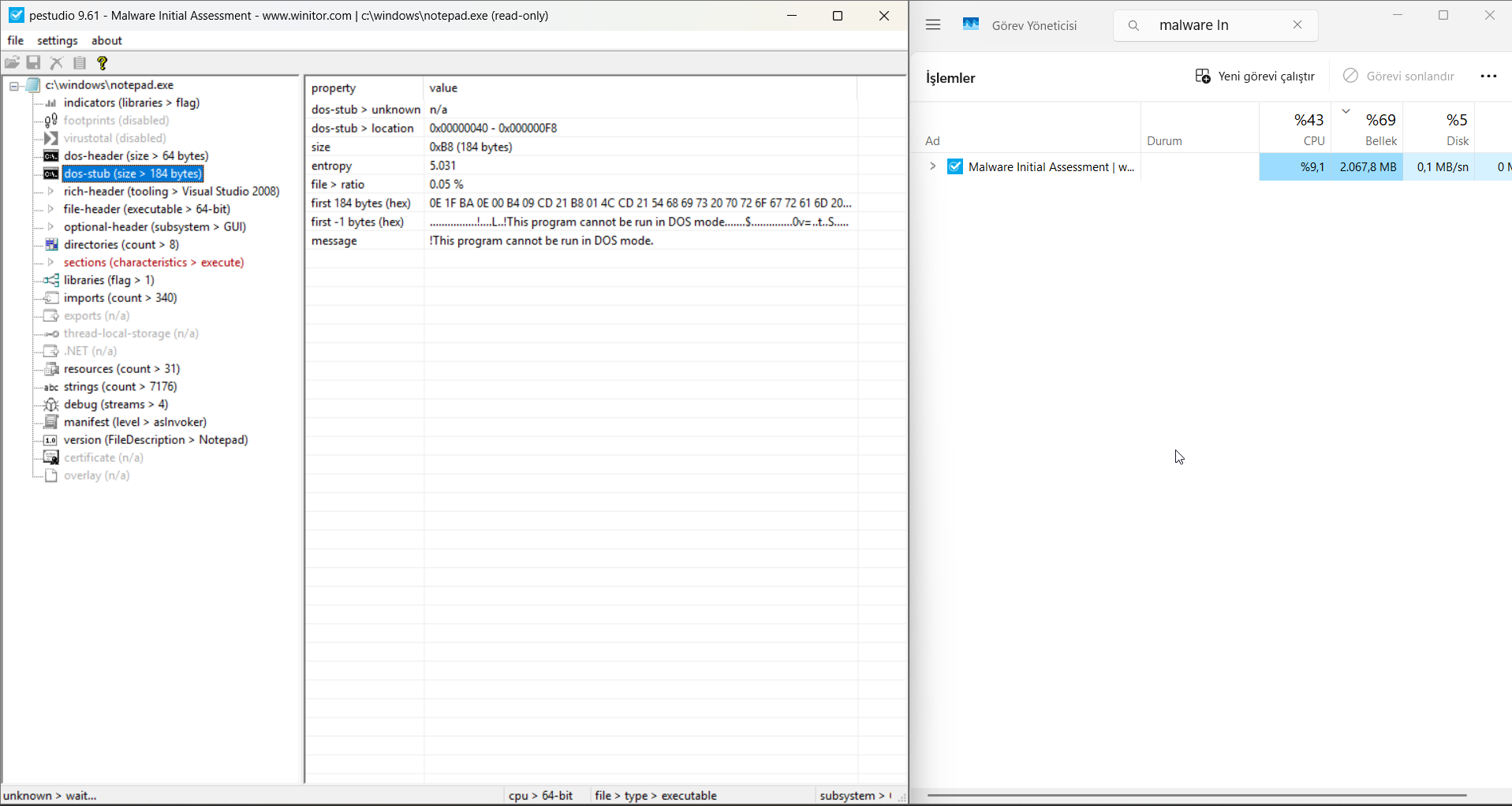
Task: Click the clipboard copy icon in pestudio
Action: pos(79,62)
